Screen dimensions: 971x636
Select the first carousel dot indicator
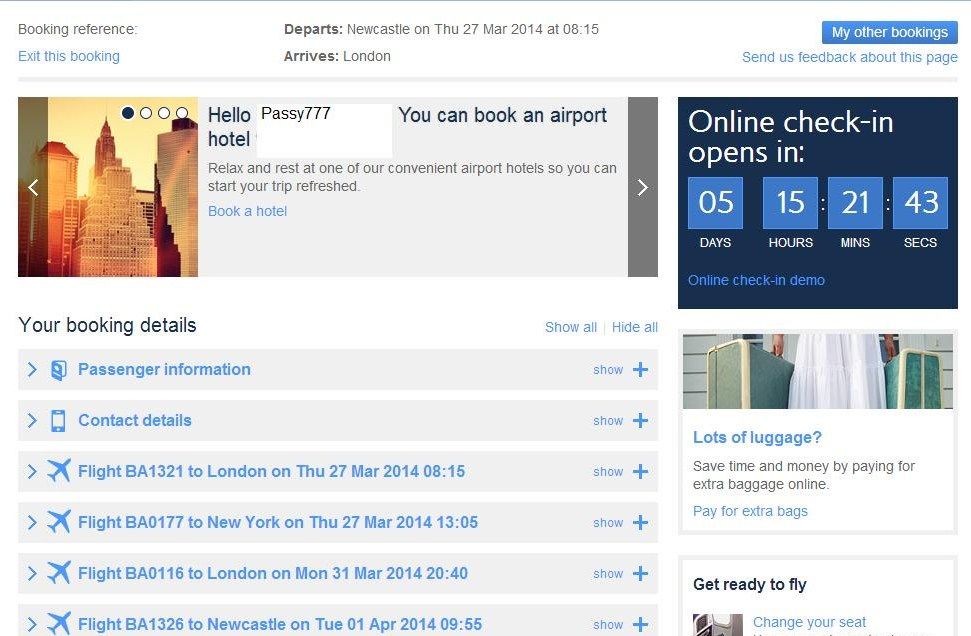(x=128, y=113)
